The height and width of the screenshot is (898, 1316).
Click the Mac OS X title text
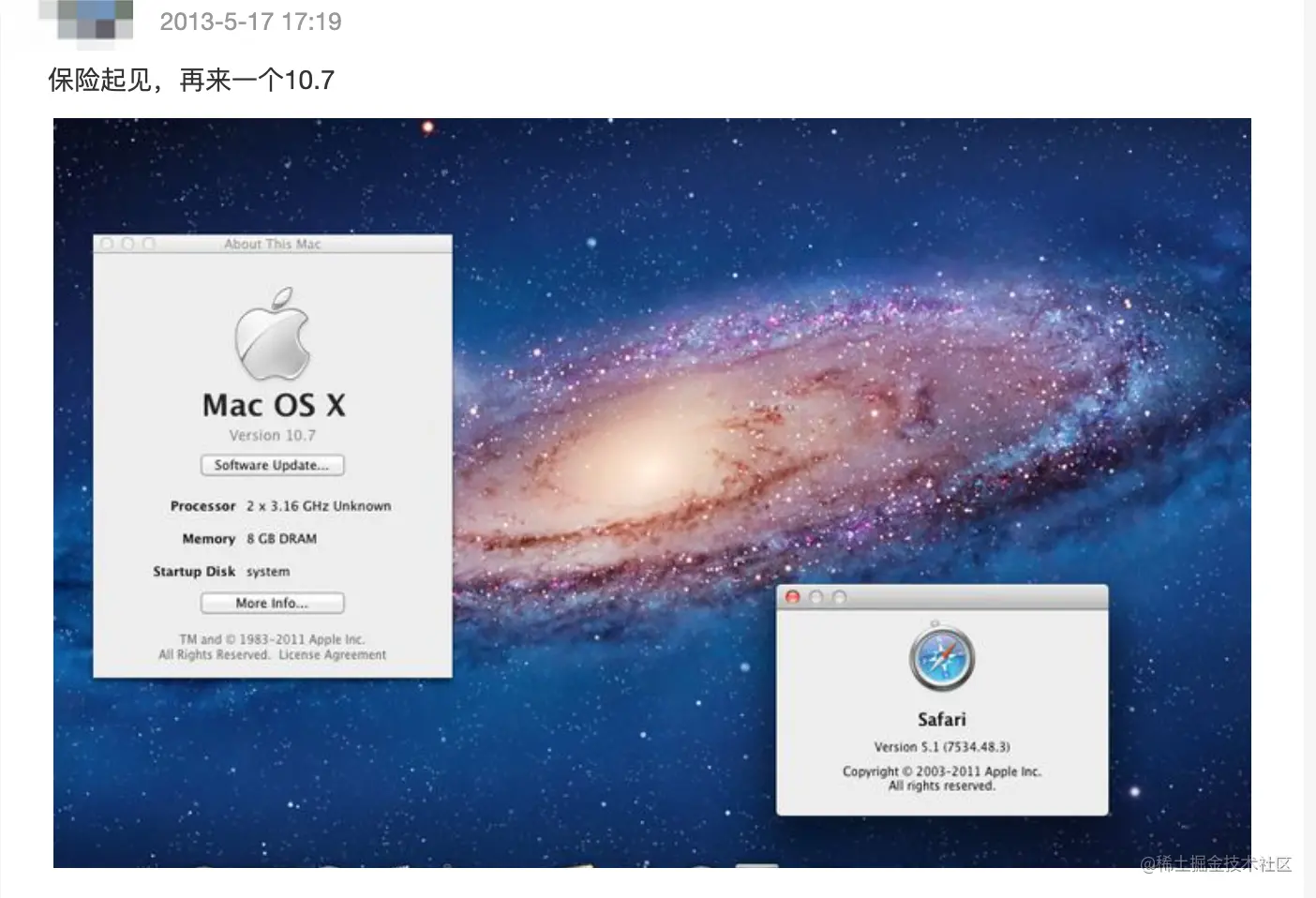pyautogui.click(x=273, y=405)
